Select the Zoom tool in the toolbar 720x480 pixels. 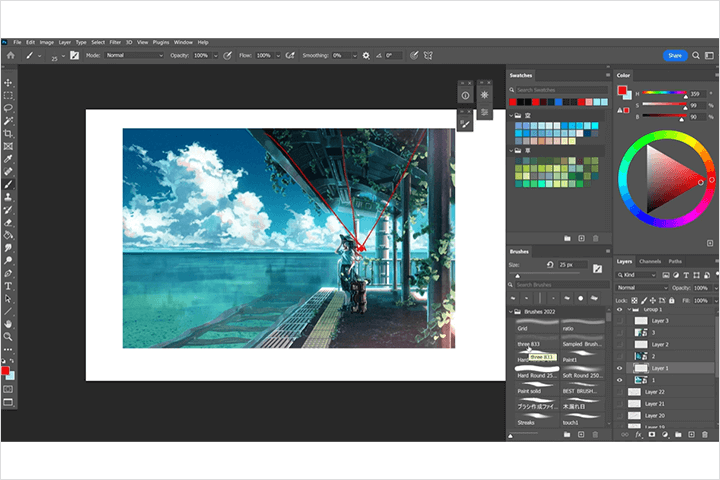(x=8, y=337)
